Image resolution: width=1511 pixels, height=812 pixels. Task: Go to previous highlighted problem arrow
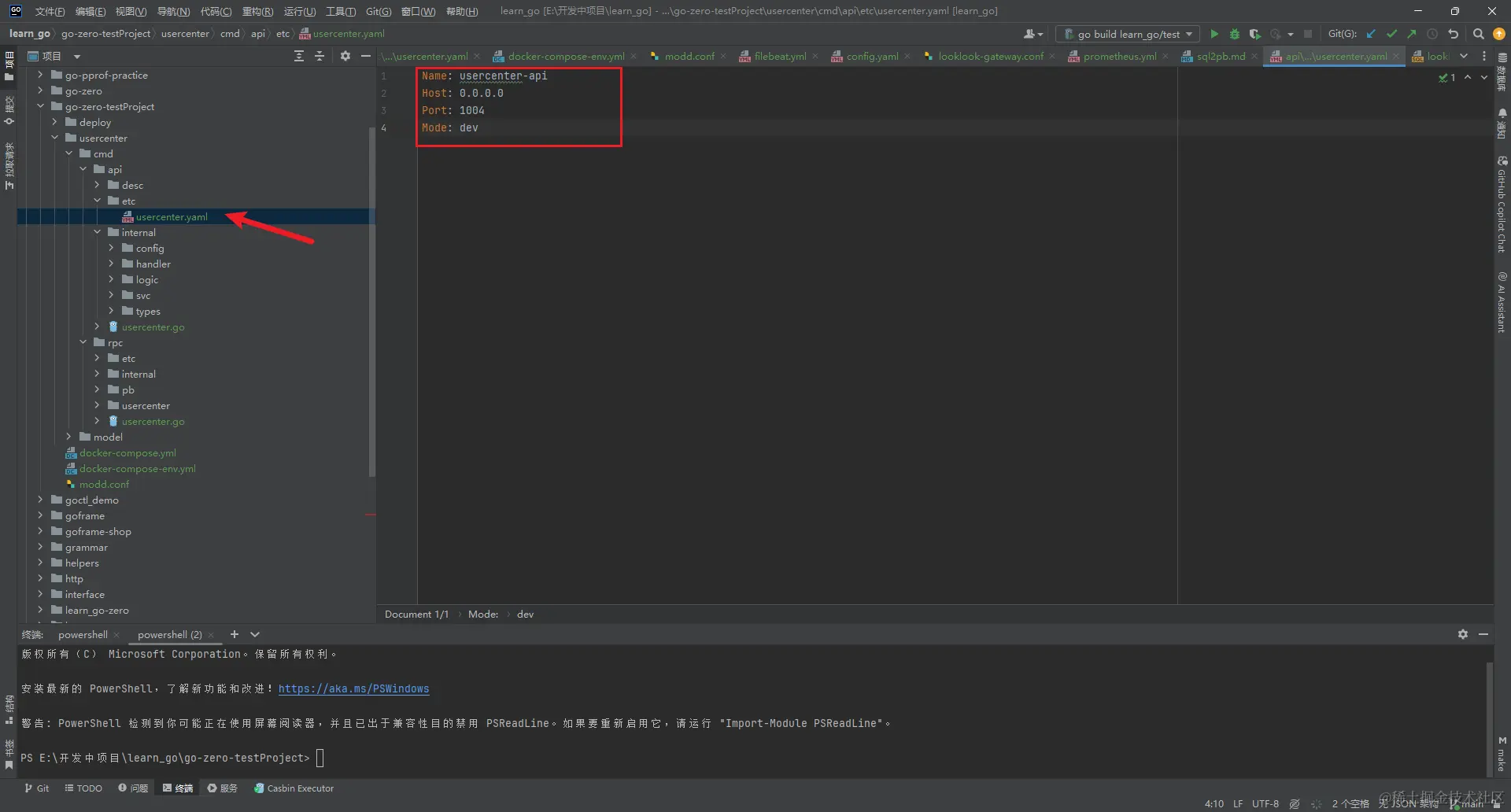tap(1468, 77)
